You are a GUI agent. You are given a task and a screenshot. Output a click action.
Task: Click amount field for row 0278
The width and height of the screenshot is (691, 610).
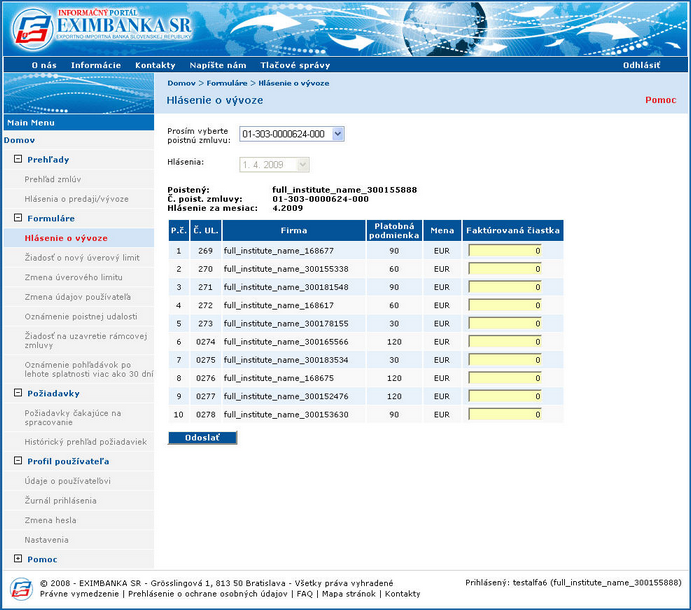[505, 415]
